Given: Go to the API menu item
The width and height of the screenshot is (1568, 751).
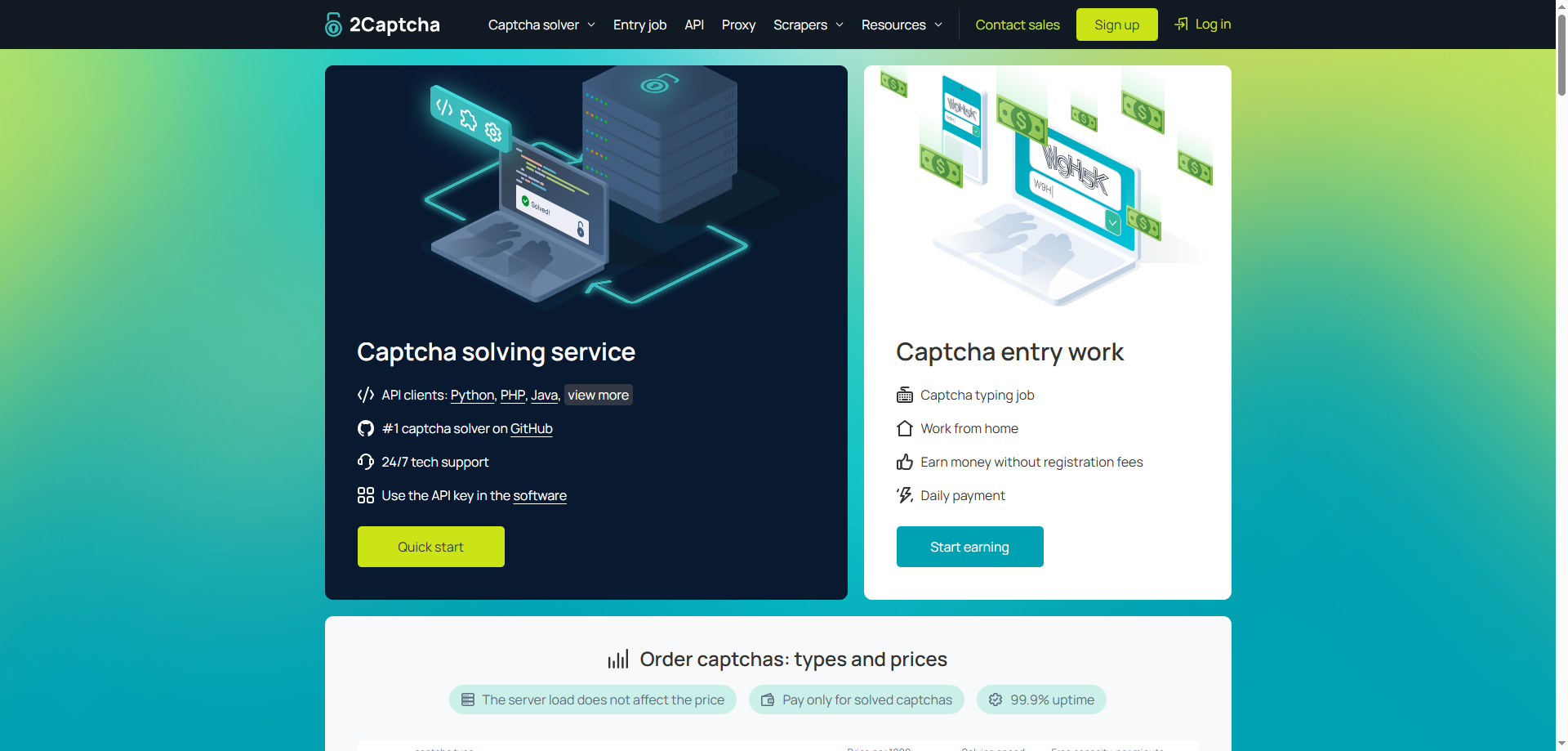Looking at the screenshot, I should click(x=694, y=25).
